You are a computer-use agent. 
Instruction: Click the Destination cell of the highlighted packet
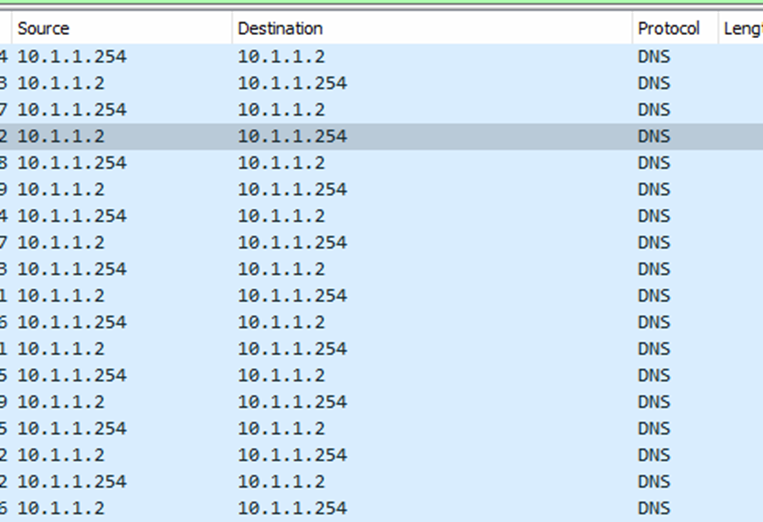292,136
